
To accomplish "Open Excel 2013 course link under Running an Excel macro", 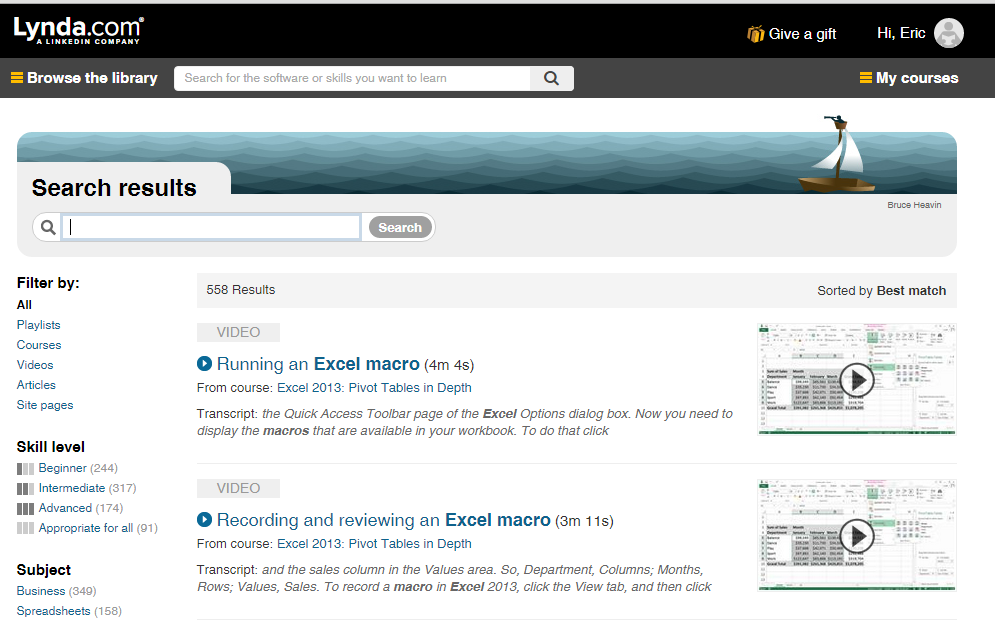I will click(x=374, y=388).
